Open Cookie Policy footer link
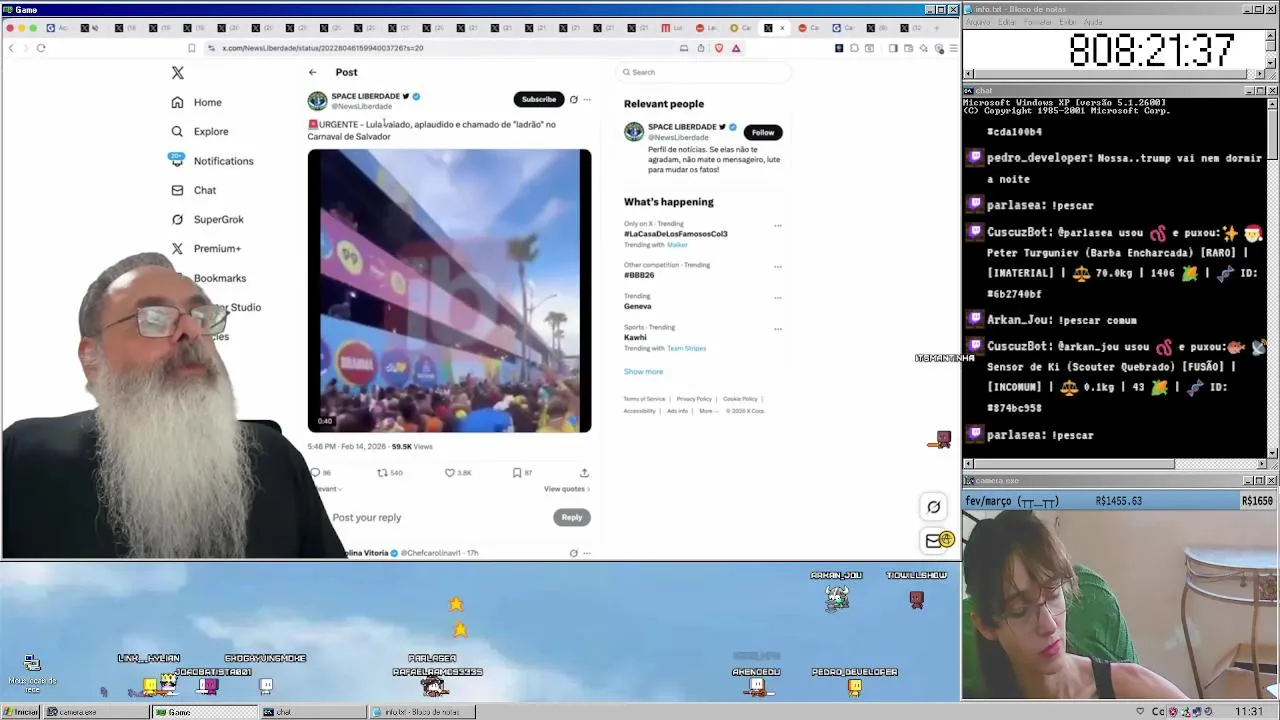The height and width of the screenshot is (720, 1280). point(740,399)
